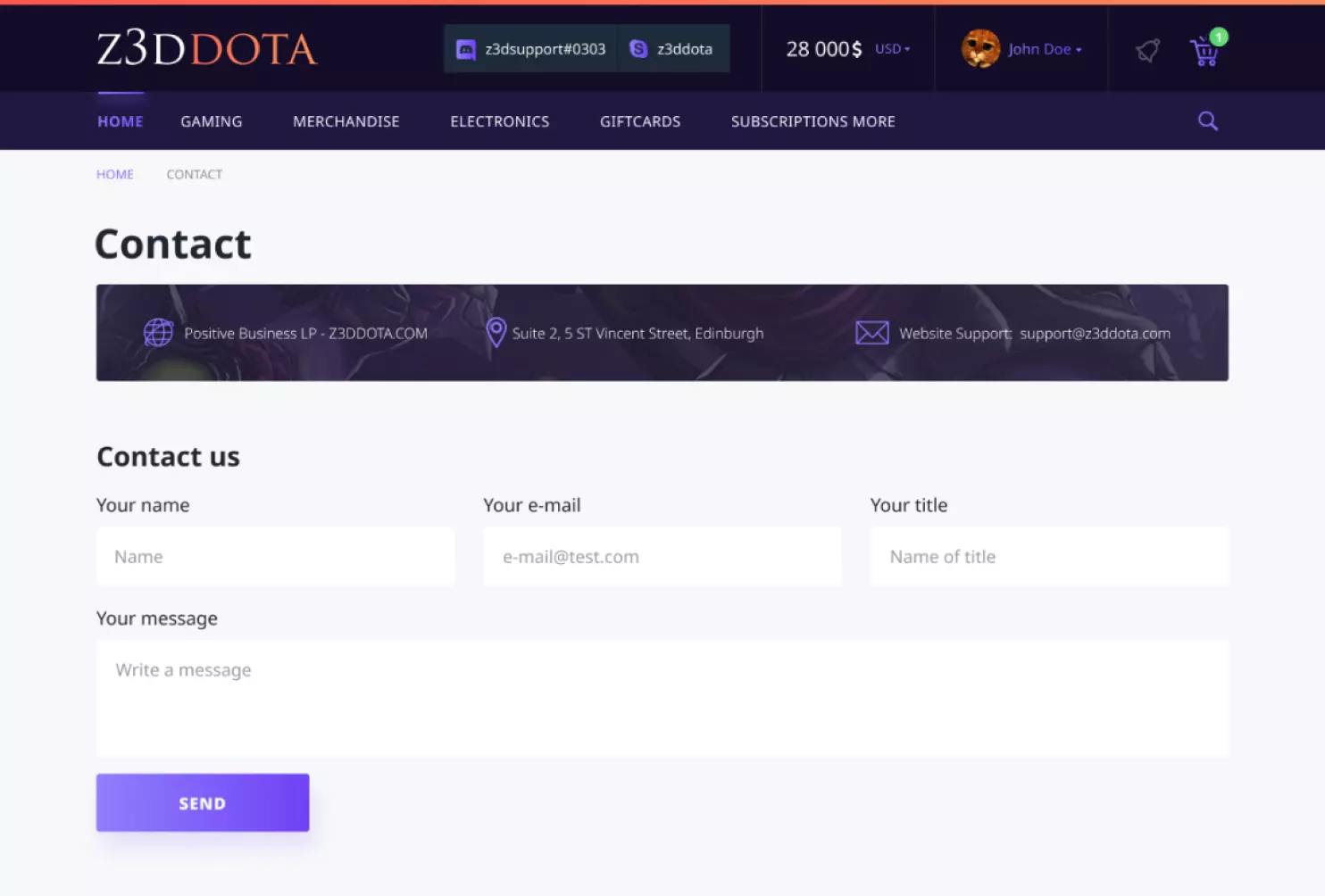Focus the Your e-mail input field
The image size is (1325, 896).
tap(662, 557)
